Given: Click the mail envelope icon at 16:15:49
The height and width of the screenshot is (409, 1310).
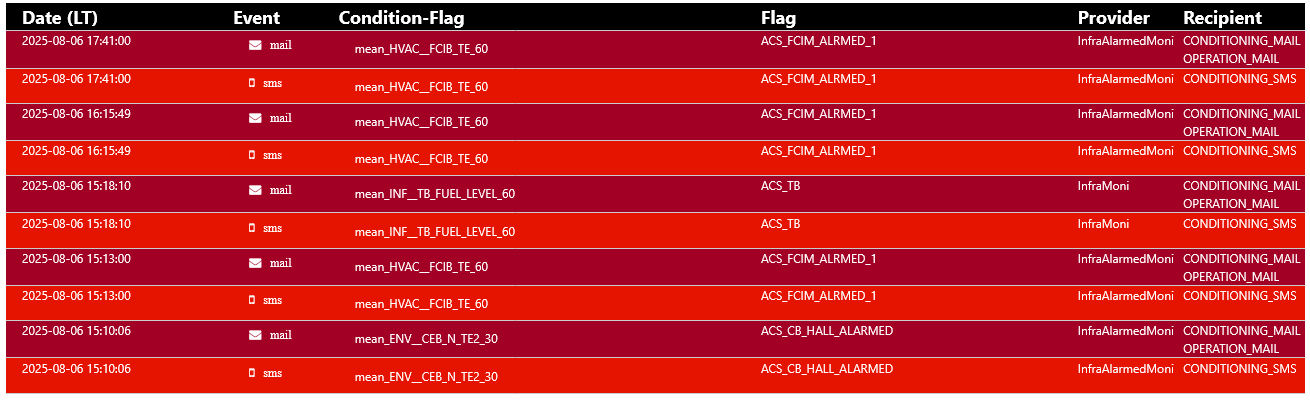Looking at the screenshot, I should (255, 118).
